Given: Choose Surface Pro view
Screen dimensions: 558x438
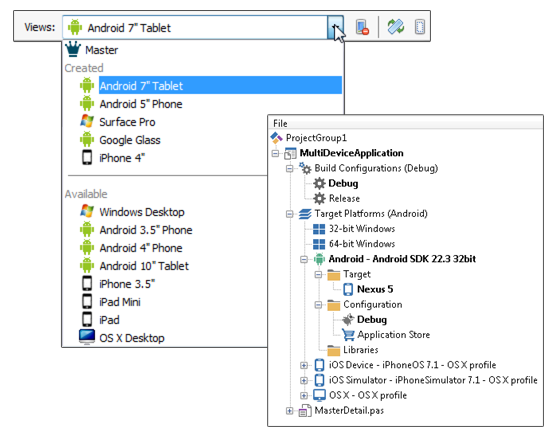Looking at the screenshot, I should click(127, 122).
